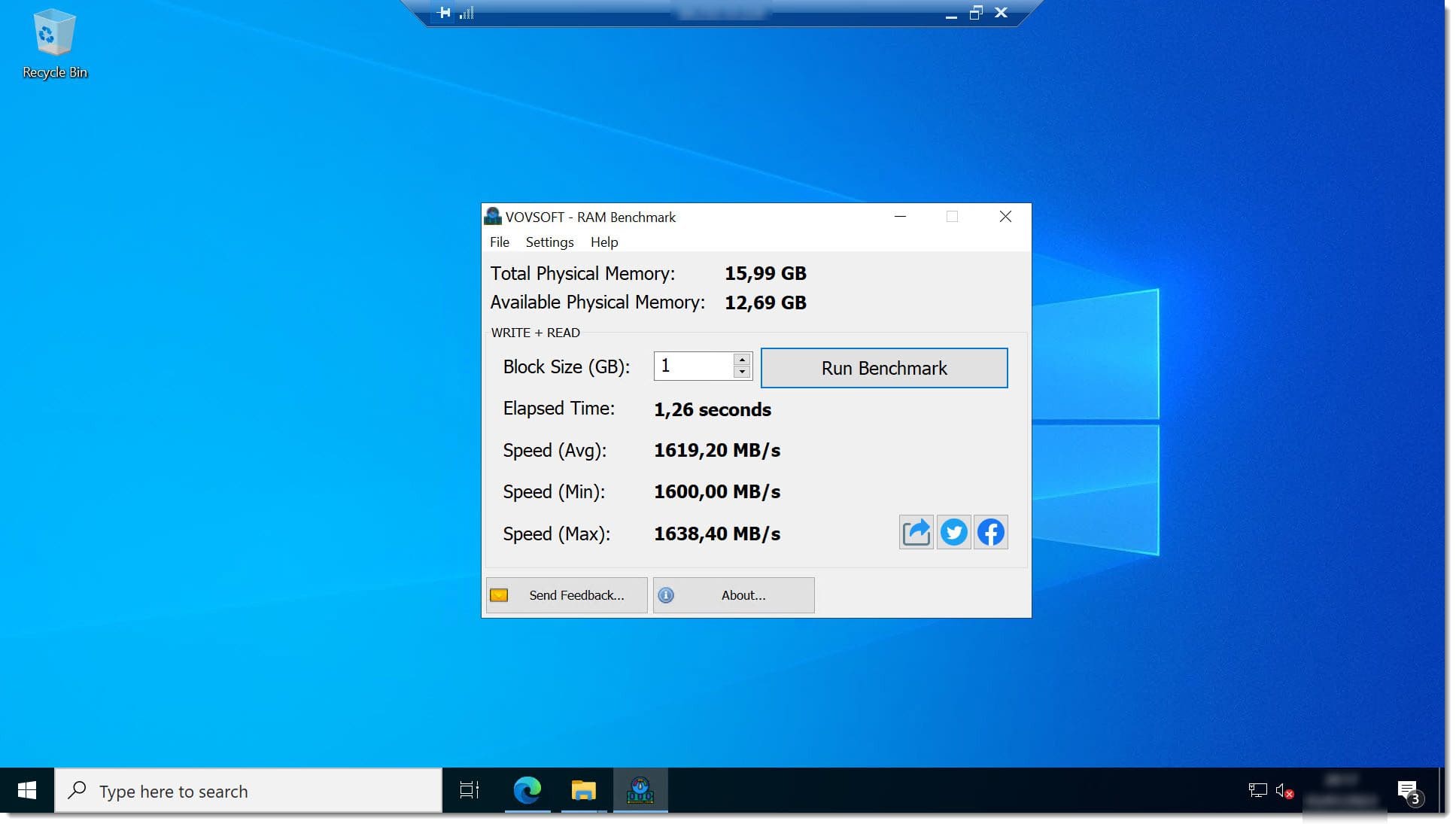Click the signal strength icon on session bar
The height and width of the screenshot is (824, 1456).
pos(467,13)
